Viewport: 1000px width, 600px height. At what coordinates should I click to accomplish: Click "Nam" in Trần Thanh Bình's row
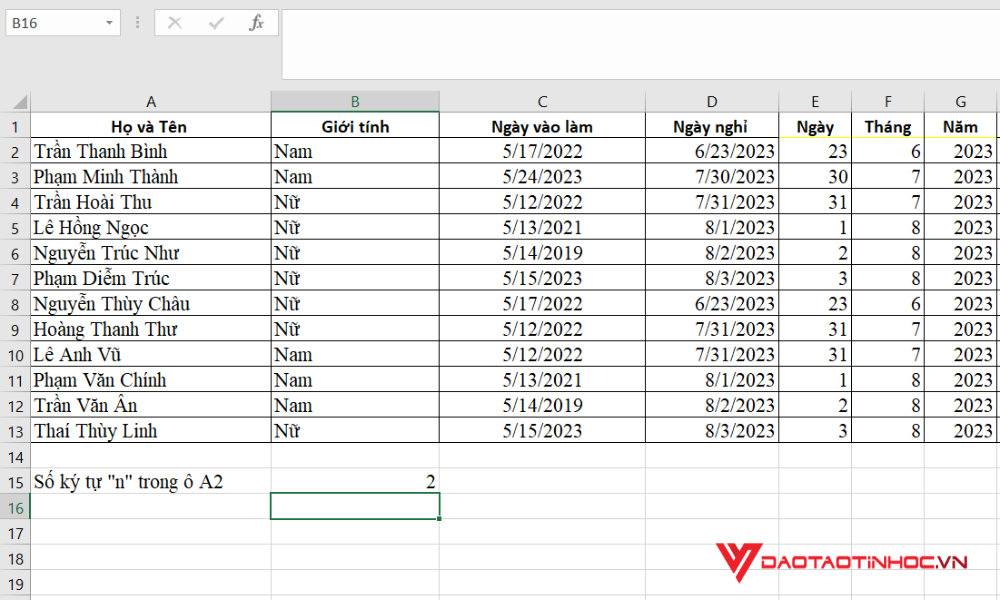[x=355, y=151]
